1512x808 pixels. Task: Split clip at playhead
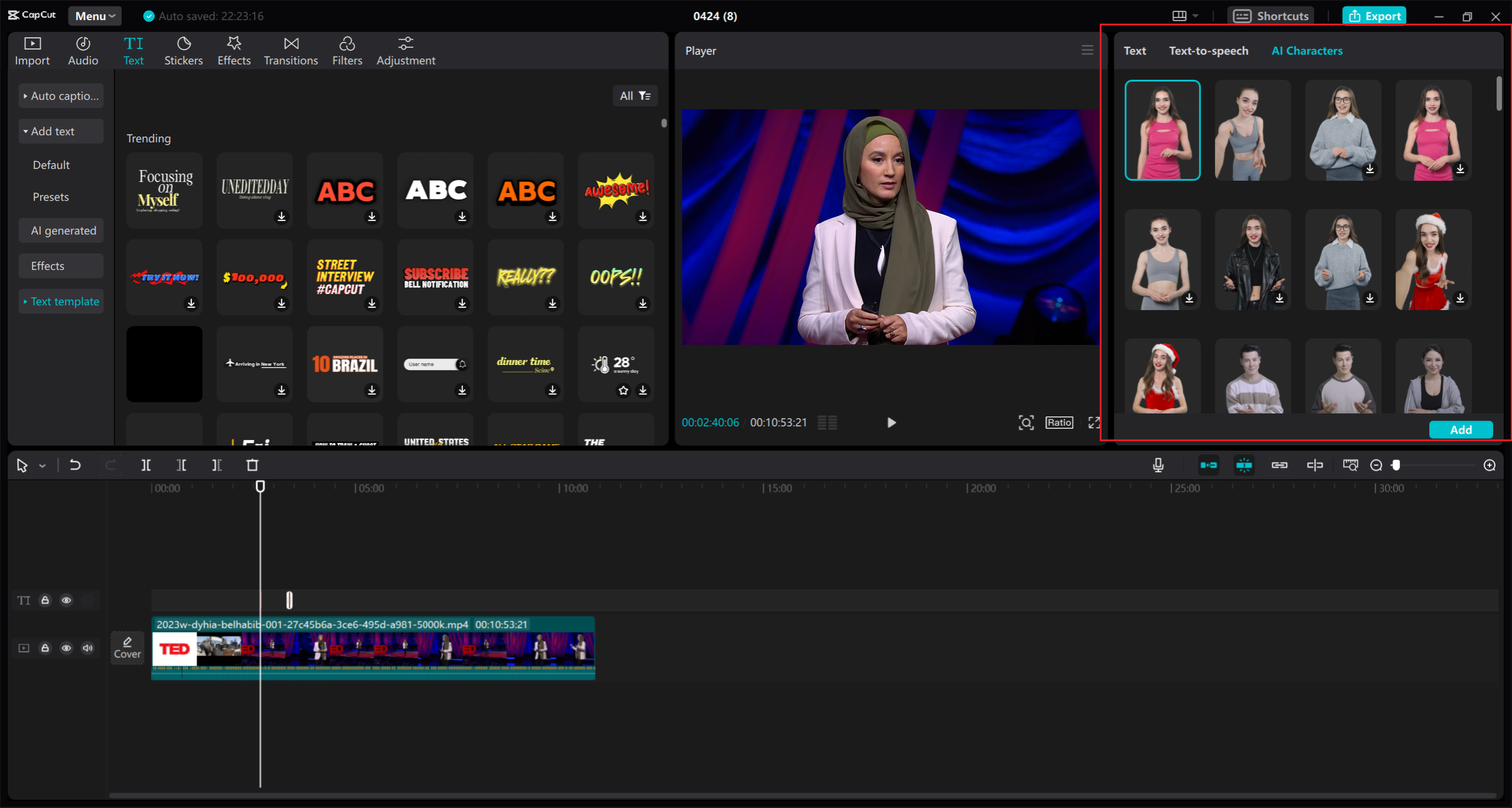pyautogui.click(x=146, y=465)
